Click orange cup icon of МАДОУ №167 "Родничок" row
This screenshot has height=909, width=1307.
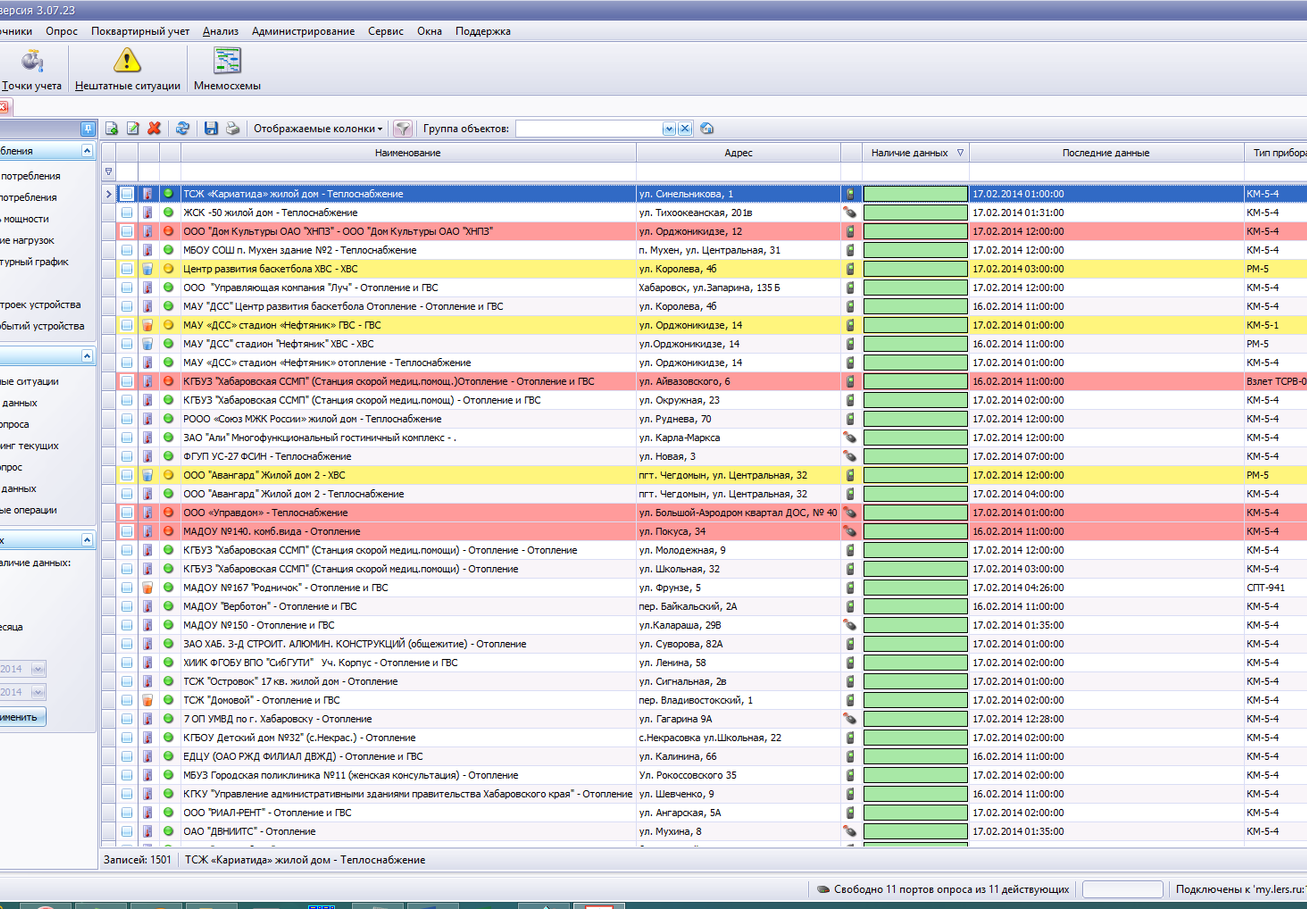[147, 588]
